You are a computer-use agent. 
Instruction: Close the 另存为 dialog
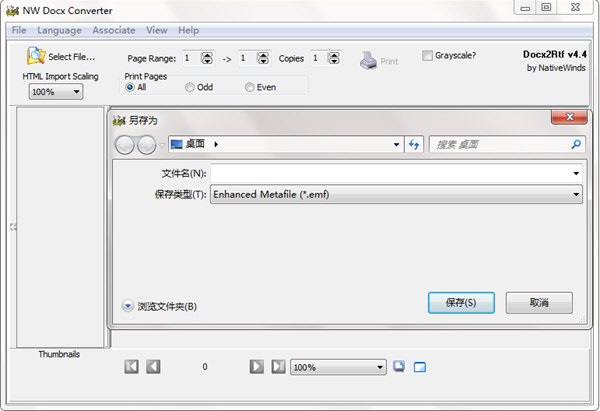pyautogui.click(x=569, y=117)
